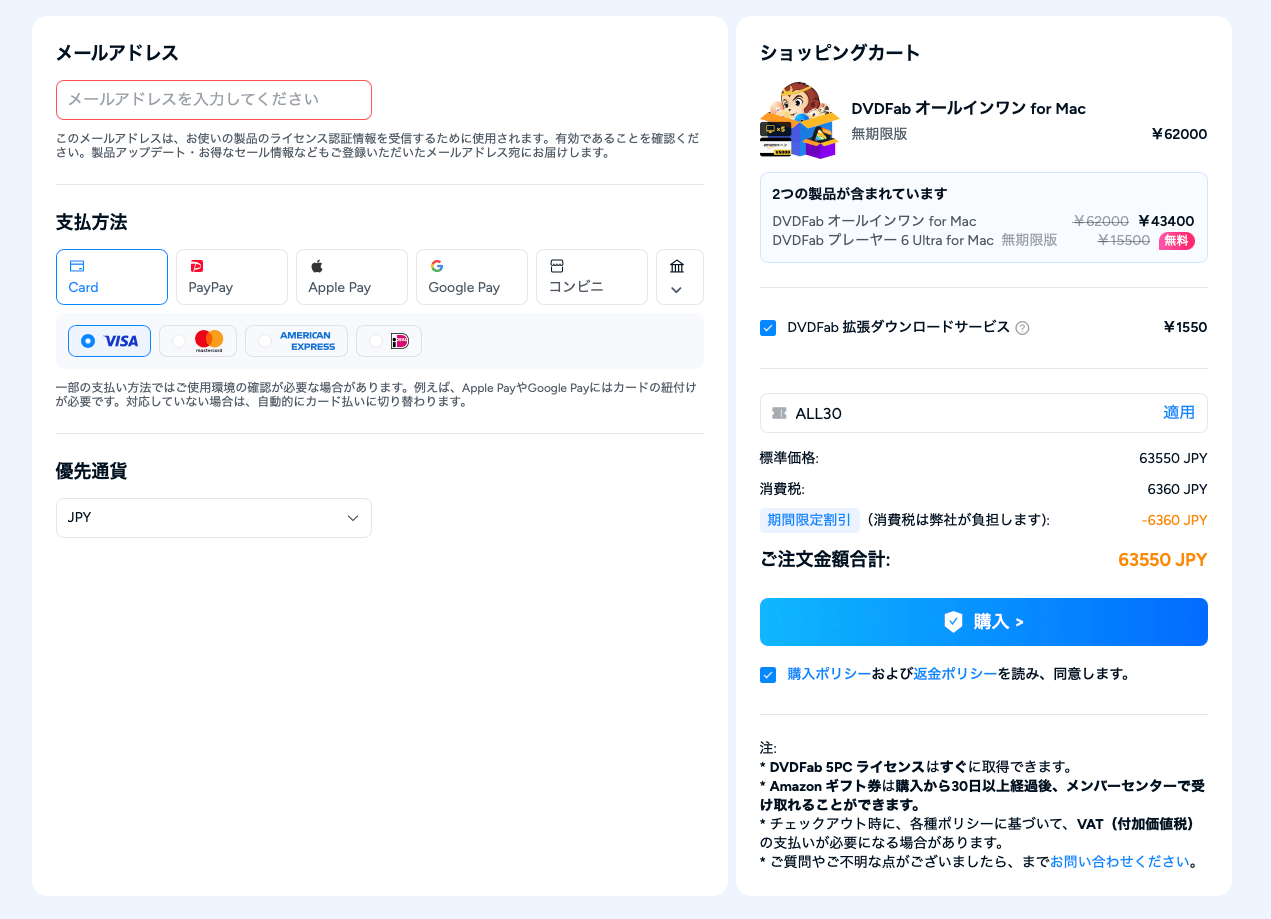Click the PayPay logo icon

[196, 266]
